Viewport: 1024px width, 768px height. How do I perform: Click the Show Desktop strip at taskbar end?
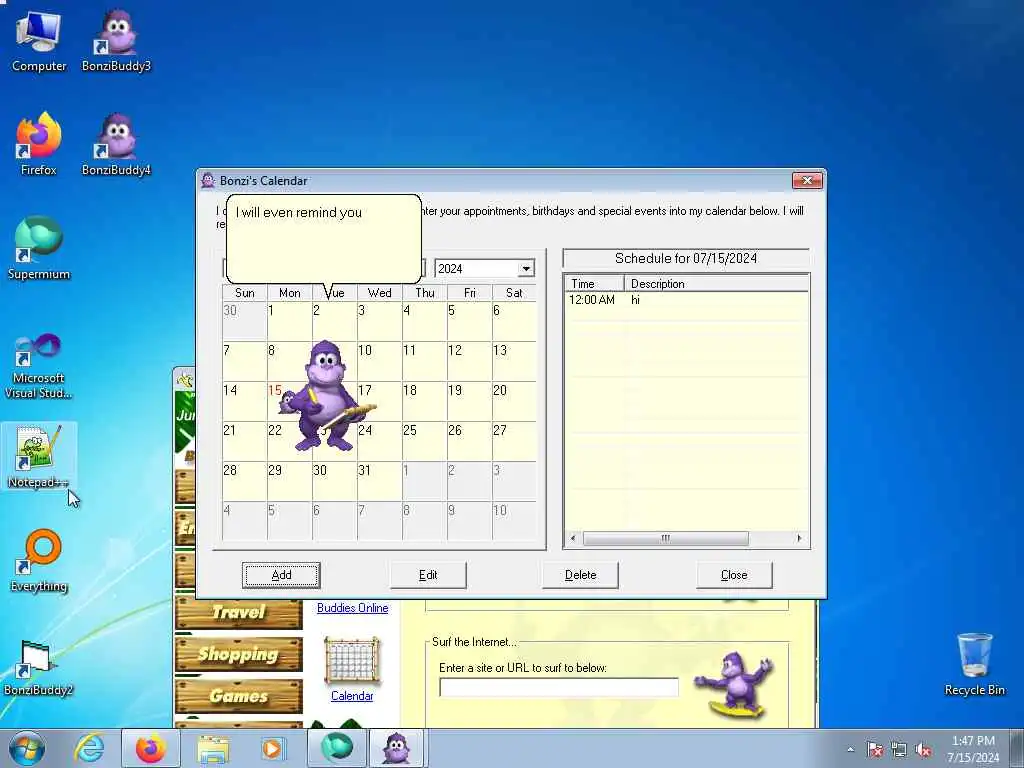point(1017,748)
